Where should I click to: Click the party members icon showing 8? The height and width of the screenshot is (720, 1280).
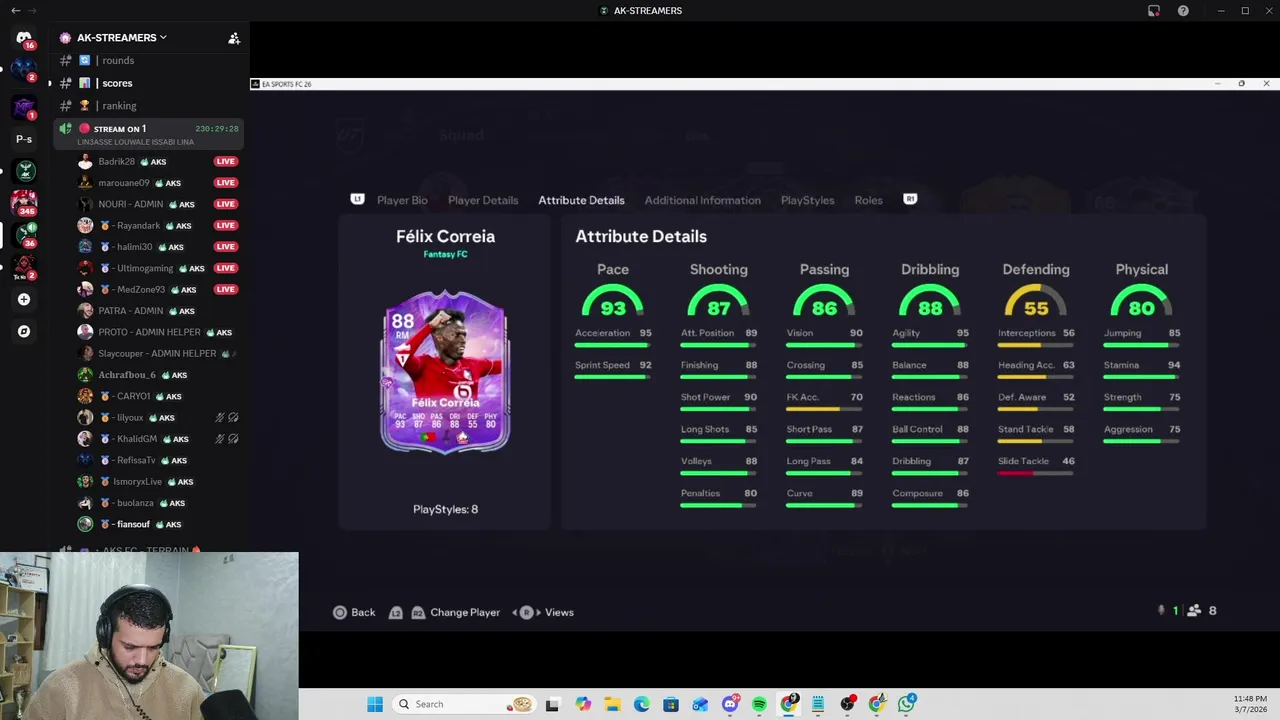tap(1194, 610)
